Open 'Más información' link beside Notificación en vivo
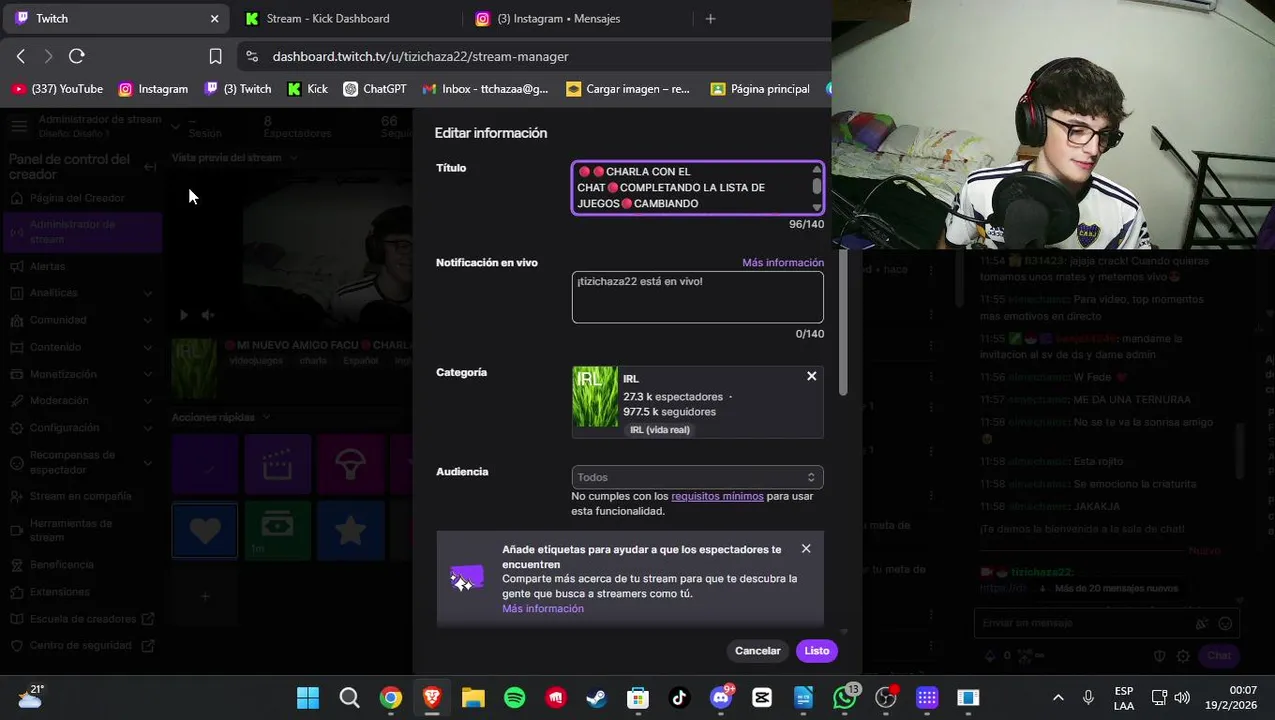 783,263
